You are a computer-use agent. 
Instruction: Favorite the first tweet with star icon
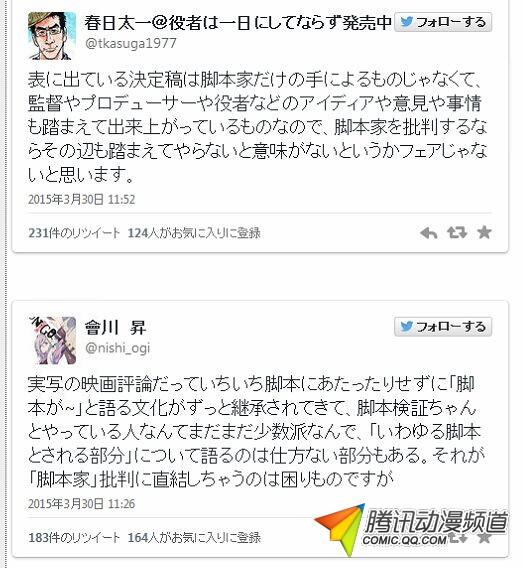[x=484, y=232]
